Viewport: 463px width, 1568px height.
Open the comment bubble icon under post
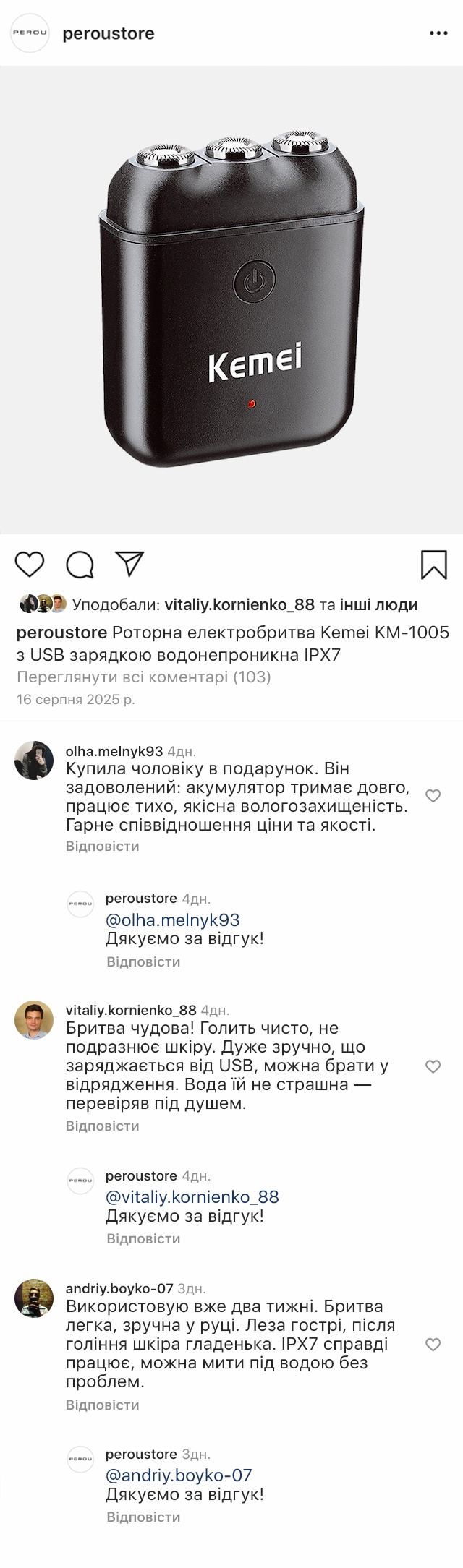(80, 565)
